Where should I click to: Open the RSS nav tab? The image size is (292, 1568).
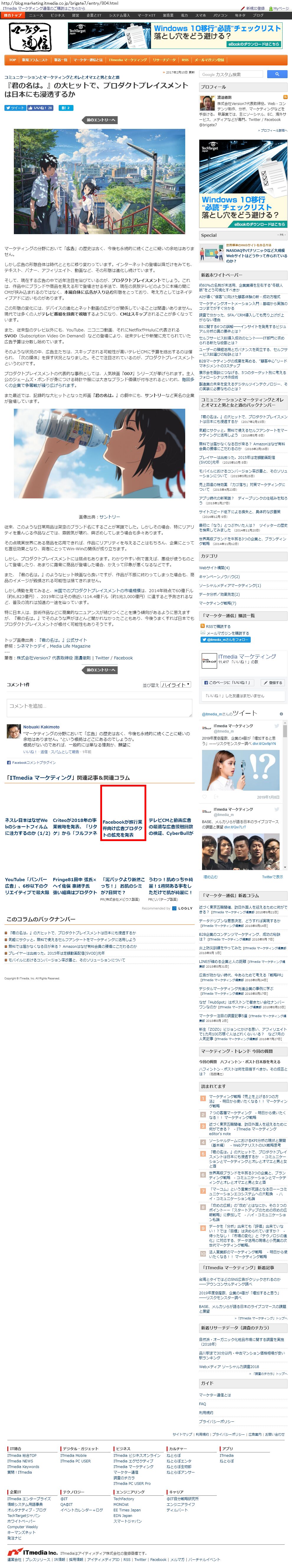pos(186,60)
